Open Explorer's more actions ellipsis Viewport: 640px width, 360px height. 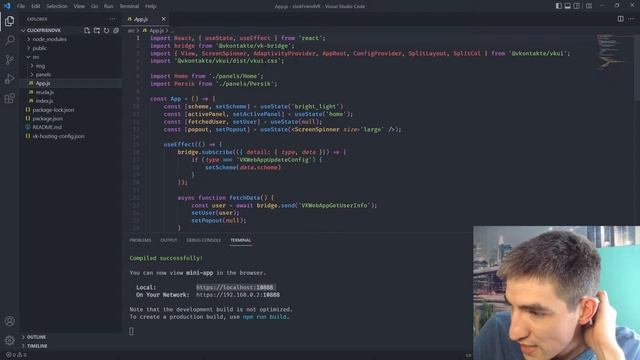pyautogui.click(x=112, y=19)
